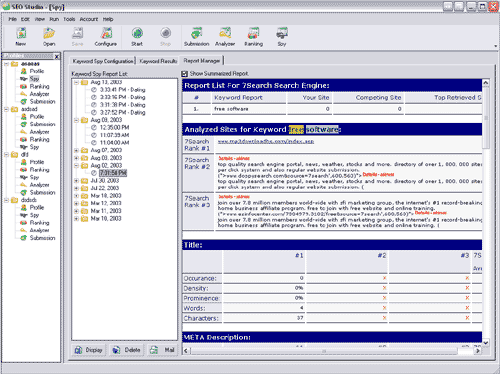Click the report horizontal scrollbar left arrow
The height and width of the screenshot is (374, 500).
coord(186,351)
